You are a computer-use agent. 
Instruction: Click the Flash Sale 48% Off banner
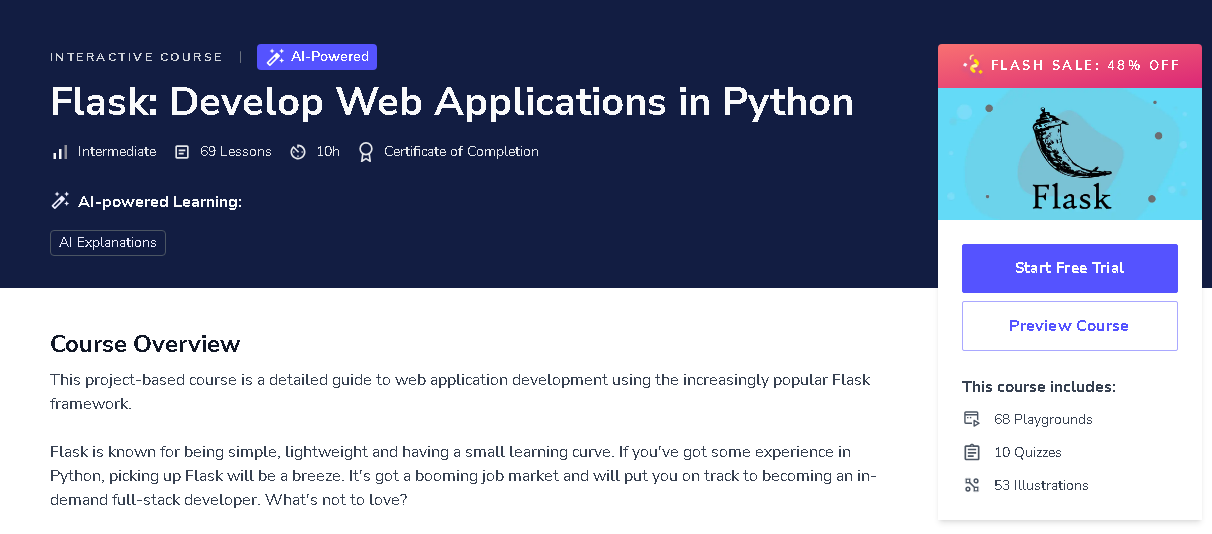click(1070, 66)
